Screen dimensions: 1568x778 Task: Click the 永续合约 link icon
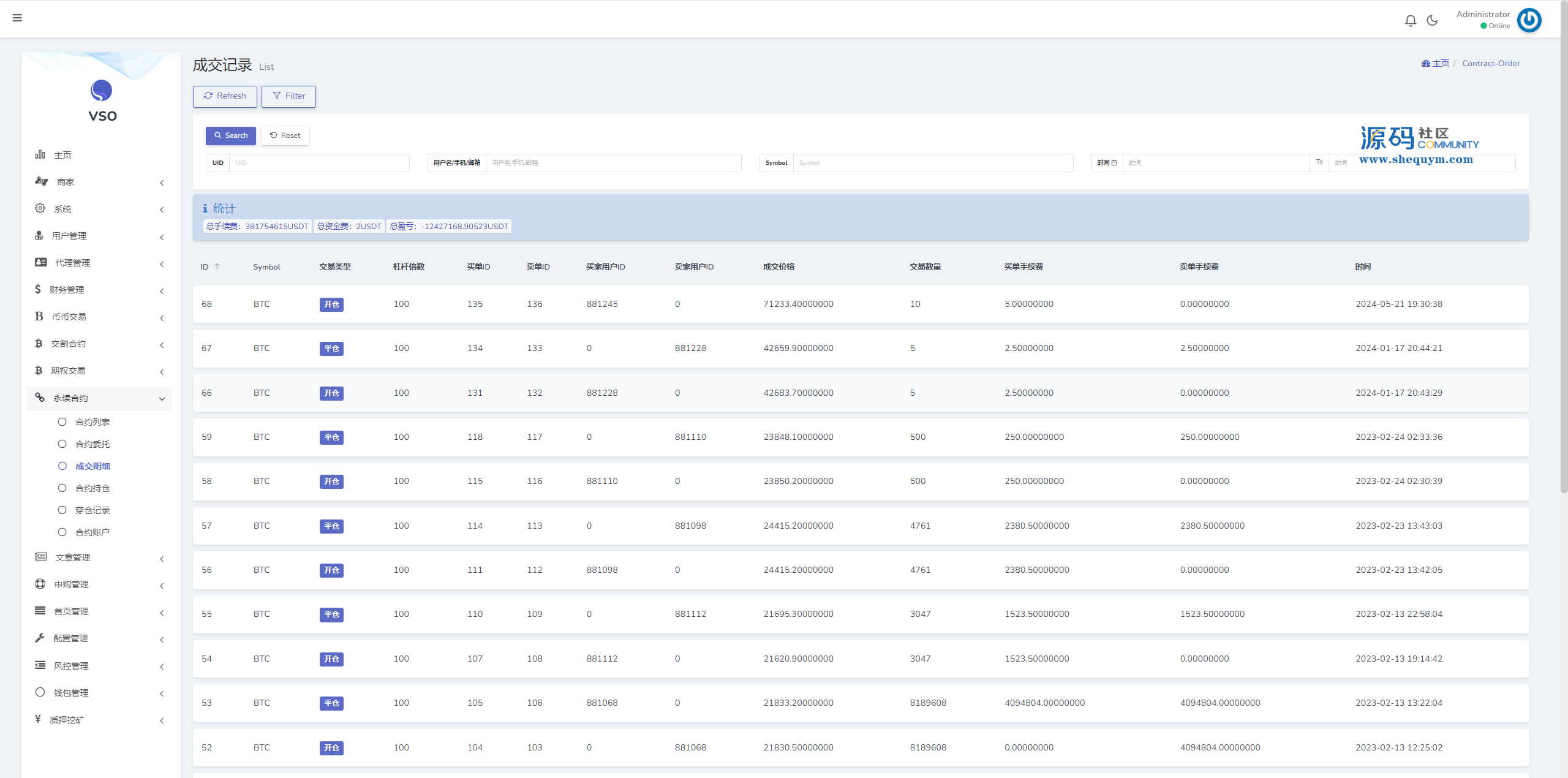point(40,398)
